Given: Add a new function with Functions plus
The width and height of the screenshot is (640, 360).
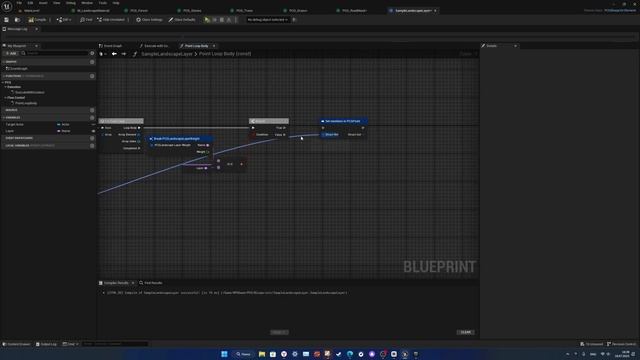Looking at the screenshot, I should tap(92, 76).
